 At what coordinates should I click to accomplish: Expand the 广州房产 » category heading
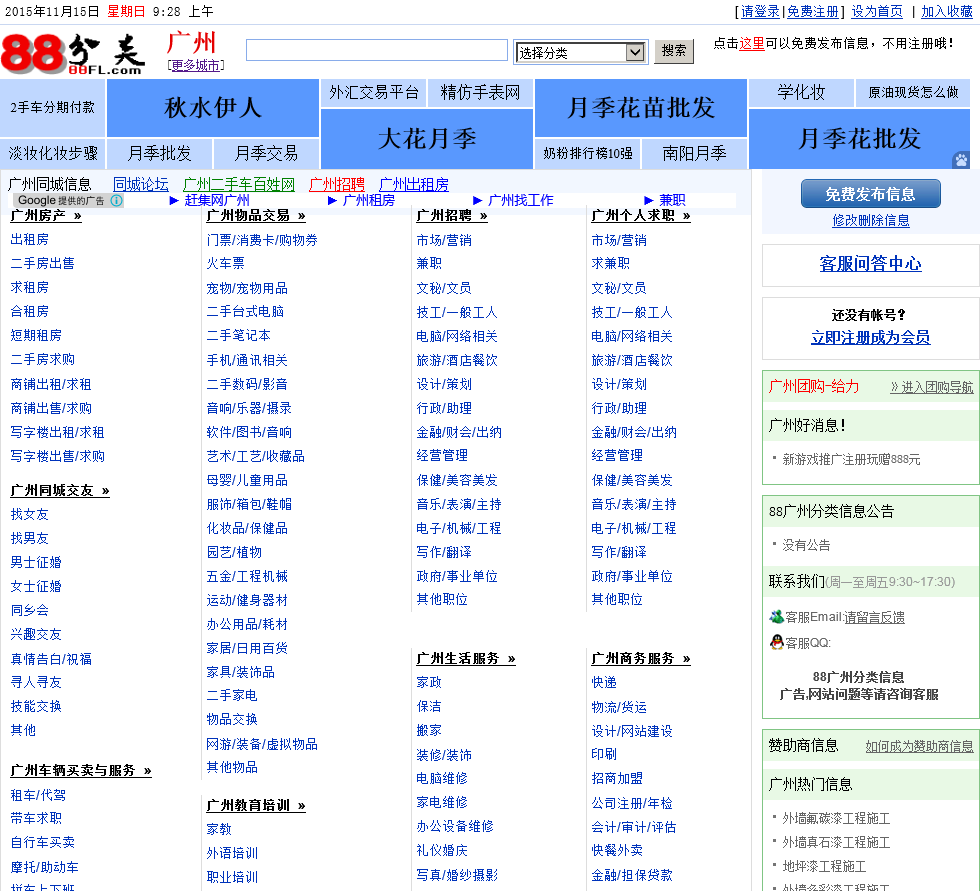[x=46, y=216]
